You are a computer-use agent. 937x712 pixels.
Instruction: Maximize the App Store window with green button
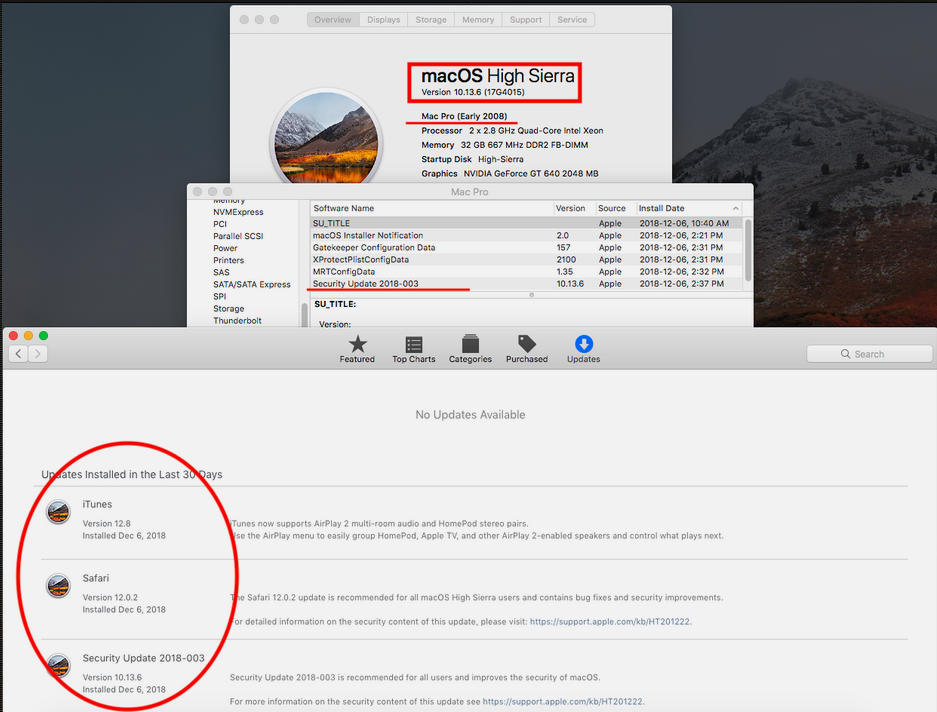43,335
